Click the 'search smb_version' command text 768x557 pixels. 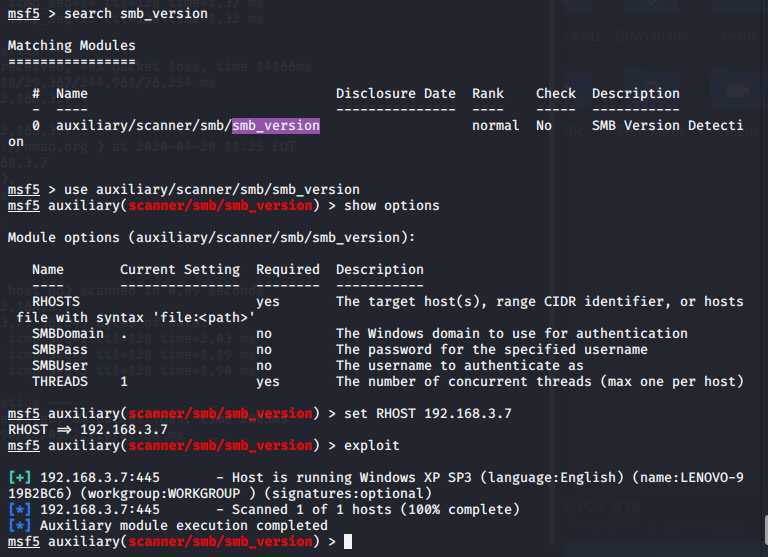coord(136,14)
